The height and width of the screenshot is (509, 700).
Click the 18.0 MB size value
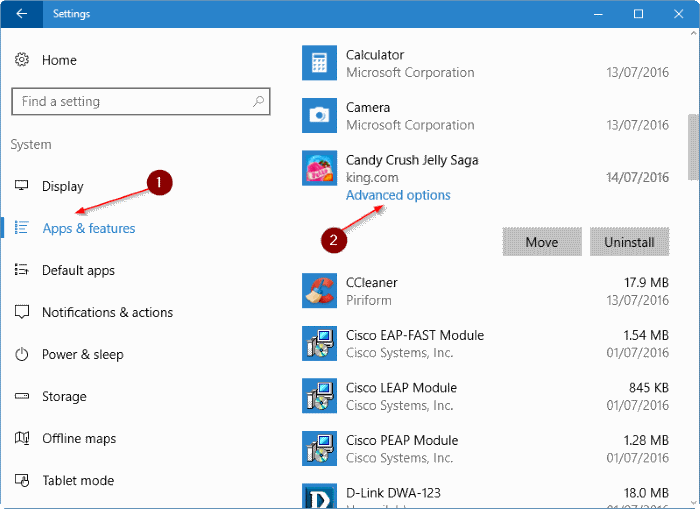pos(646,493)
